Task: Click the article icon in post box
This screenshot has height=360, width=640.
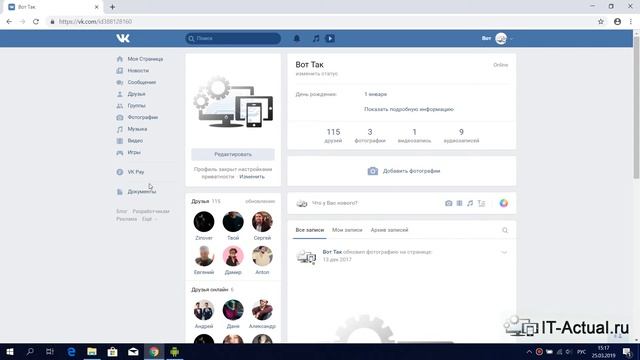Action: click(482, 203)
